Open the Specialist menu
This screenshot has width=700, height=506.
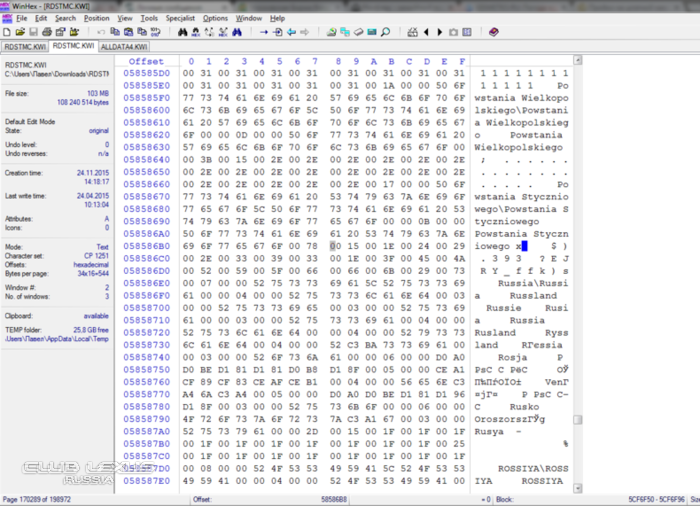pyautogui.click(x=180, y=18)
